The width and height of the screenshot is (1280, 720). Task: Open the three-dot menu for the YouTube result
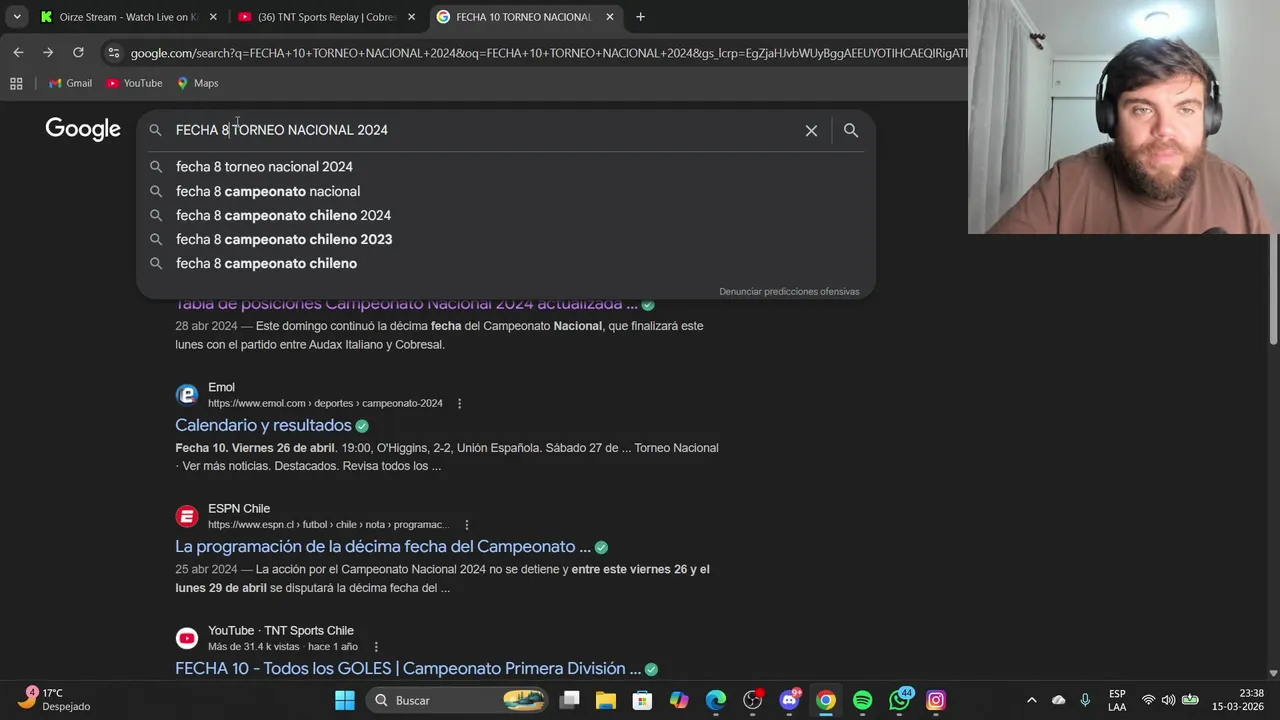(x=376, y=647)
